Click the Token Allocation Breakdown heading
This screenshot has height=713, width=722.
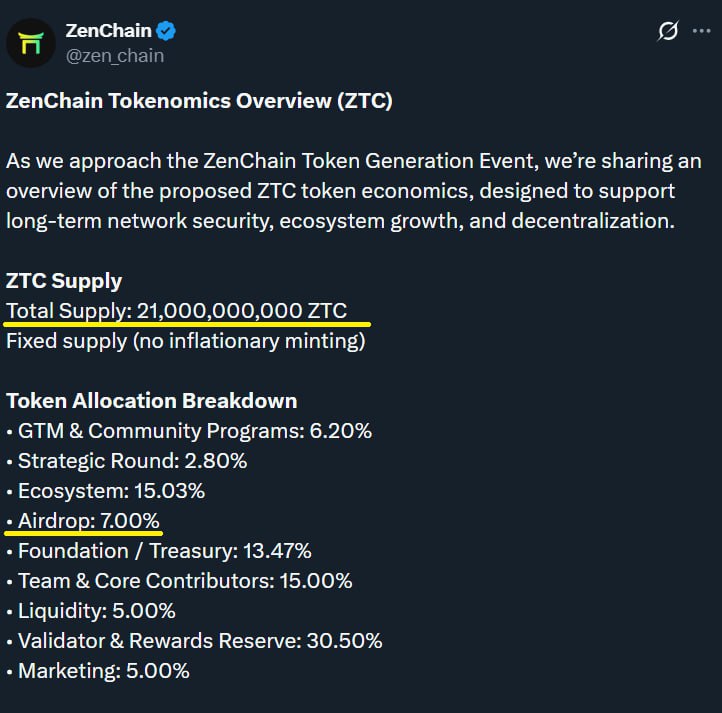[151, 401]
